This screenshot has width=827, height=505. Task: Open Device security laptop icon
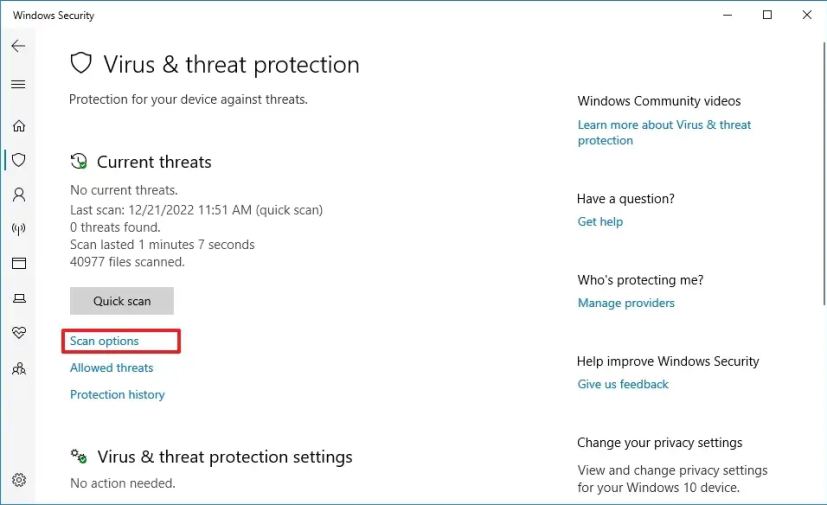pos(19,299)
